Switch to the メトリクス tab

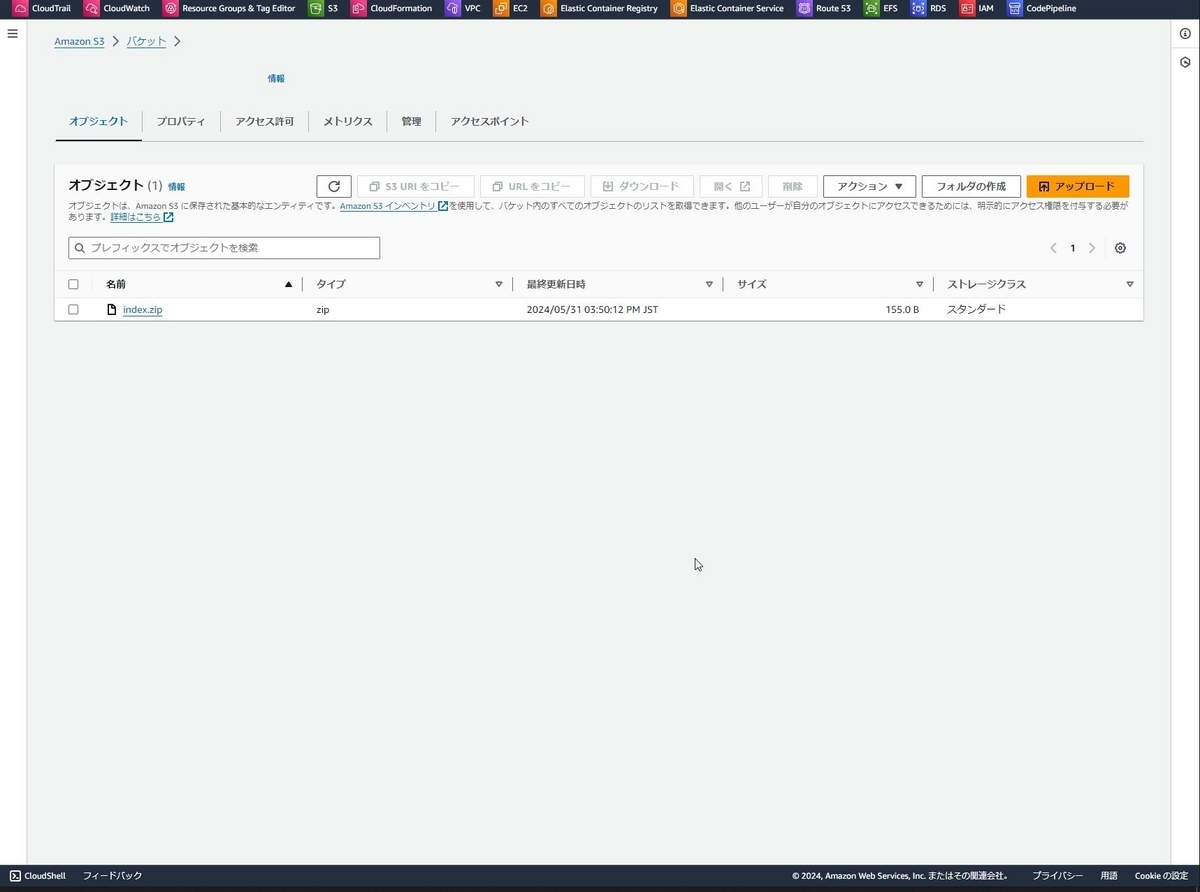coord(346,121)
